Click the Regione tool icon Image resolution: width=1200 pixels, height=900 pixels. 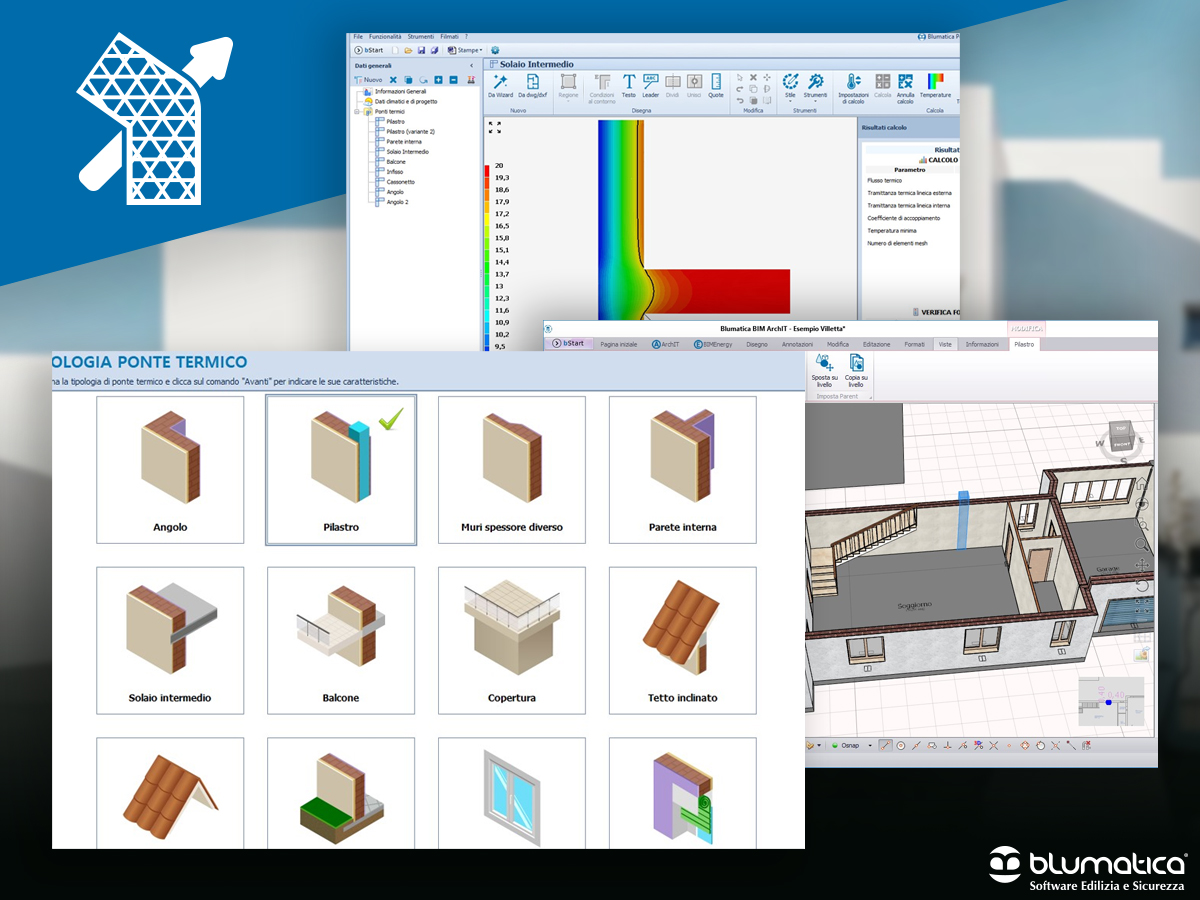pos(568,82)
